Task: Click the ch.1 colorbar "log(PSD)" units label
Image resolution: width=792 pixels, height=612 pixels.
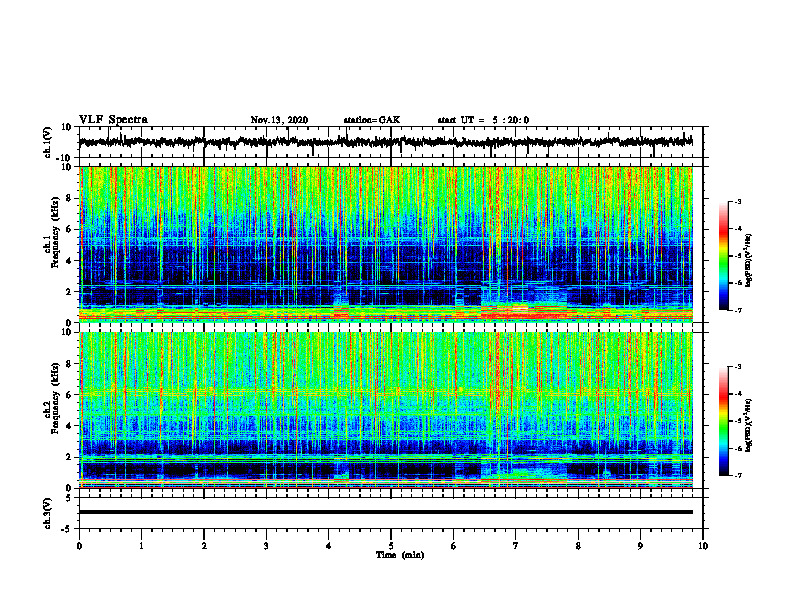Action: pos(749,261)
